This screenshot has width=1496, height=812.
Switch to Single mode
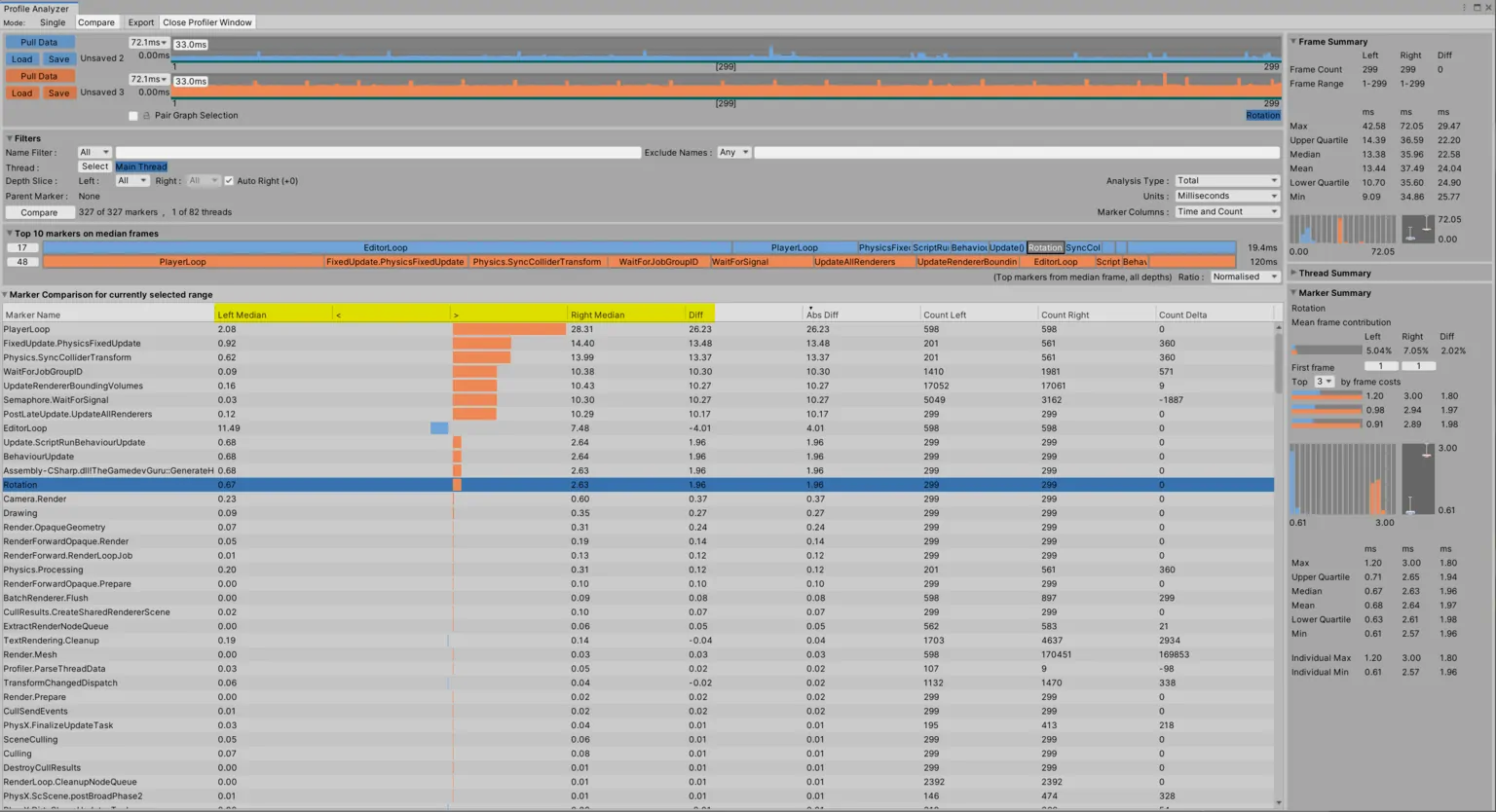pyautogui.click(x=53, y=22)
